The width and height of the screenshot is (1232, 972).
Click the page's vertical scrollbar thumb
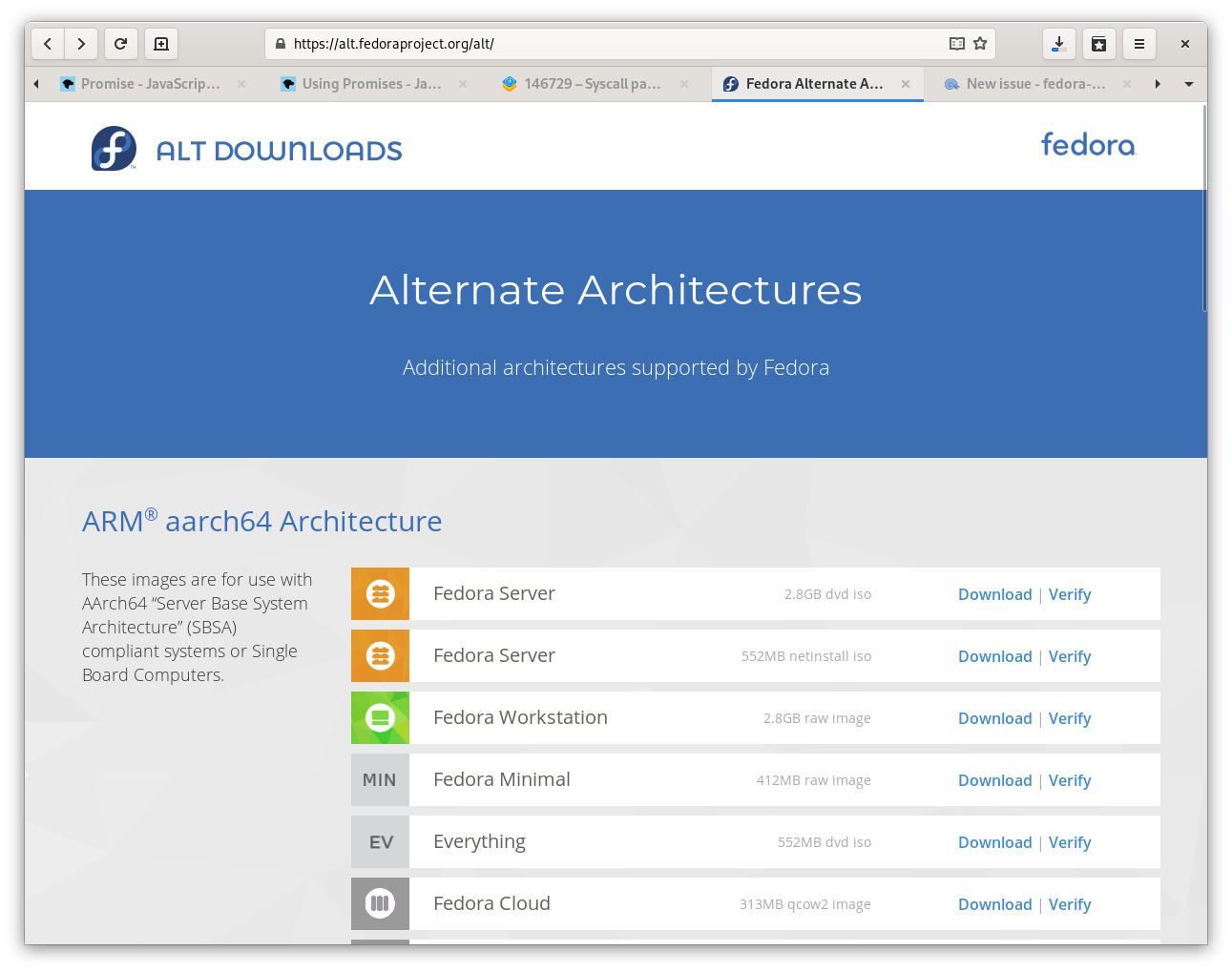click(1204, 207)
